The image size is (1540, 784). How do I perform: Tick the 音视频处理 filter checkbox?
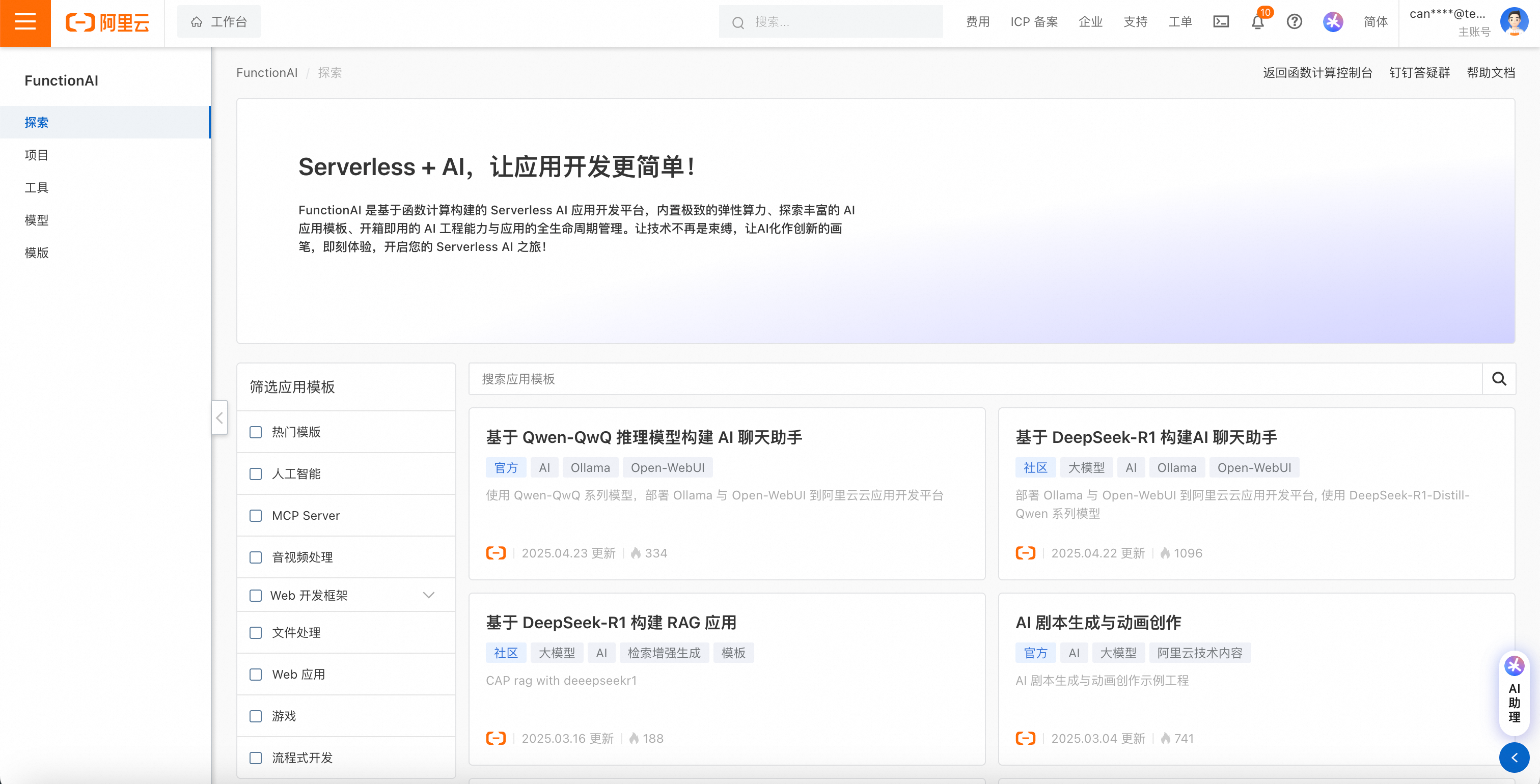(256, 557)
